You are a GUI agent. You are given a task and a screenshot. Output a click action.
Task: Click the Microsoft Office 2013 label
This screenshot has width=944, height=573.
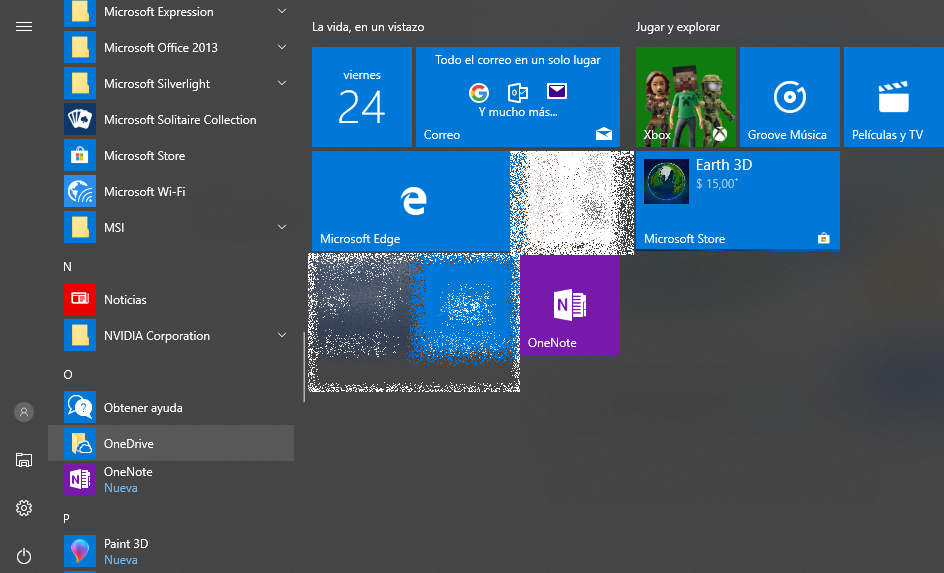[x=161, y=48]
